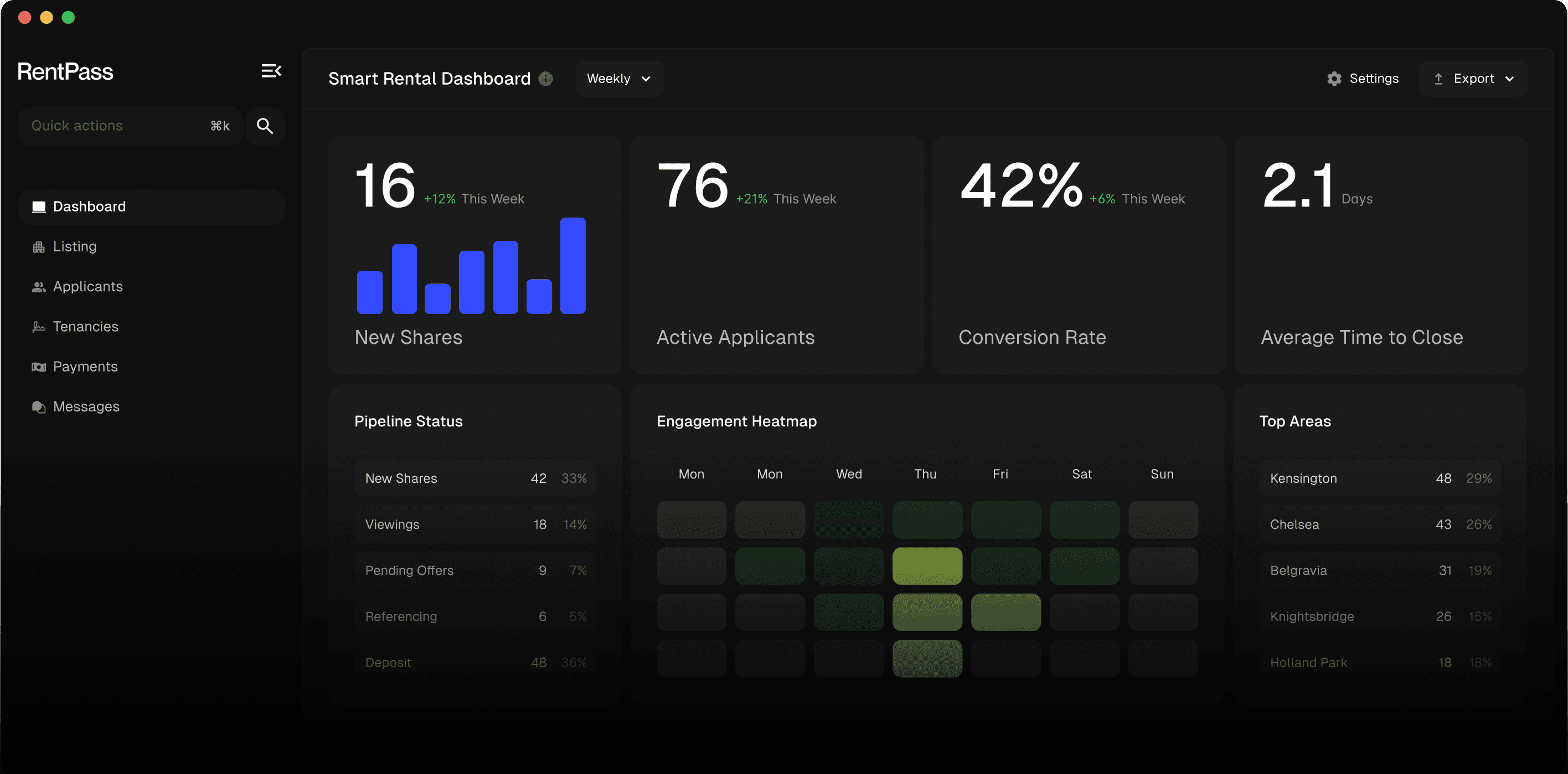Viewport: 1568px width, 774px height.
Task: Click the info icon beside dashboard title
Action: pos(546,79)
